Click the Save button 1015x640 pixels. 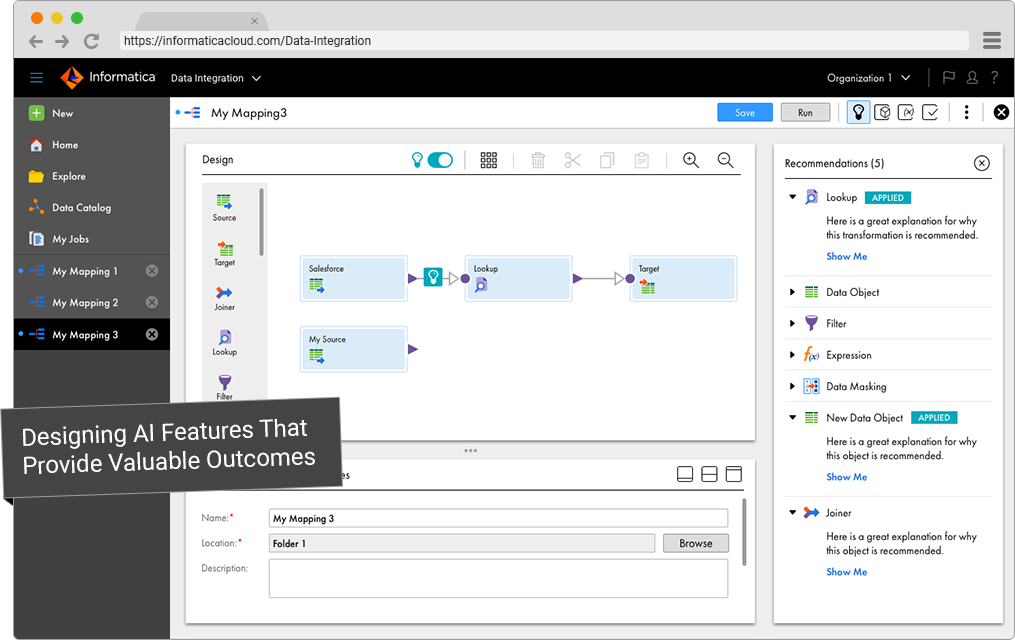tap(744, 113)
